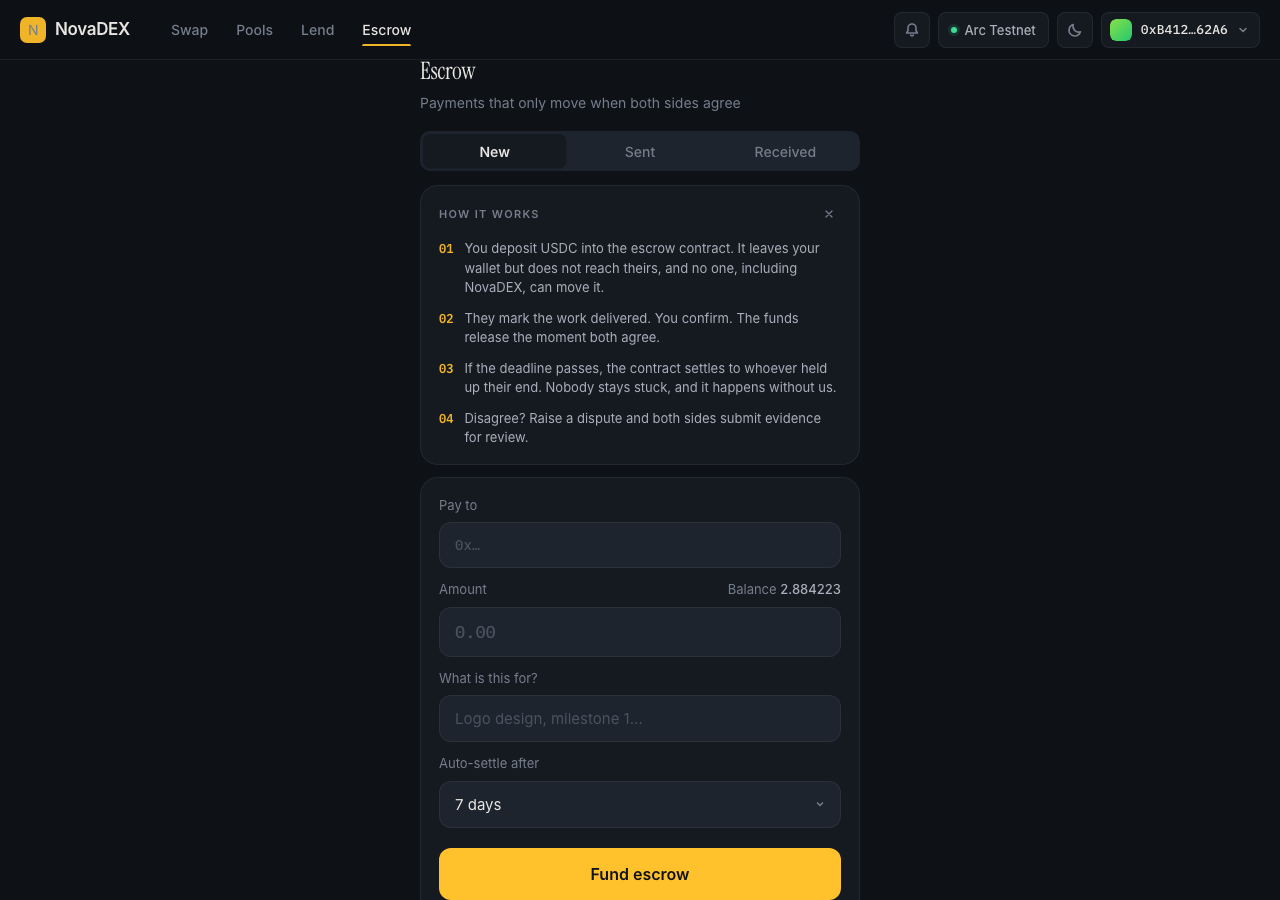Toggle dark mode with the moon icon
This screenshot has height=900, width=1280.
1075,30
